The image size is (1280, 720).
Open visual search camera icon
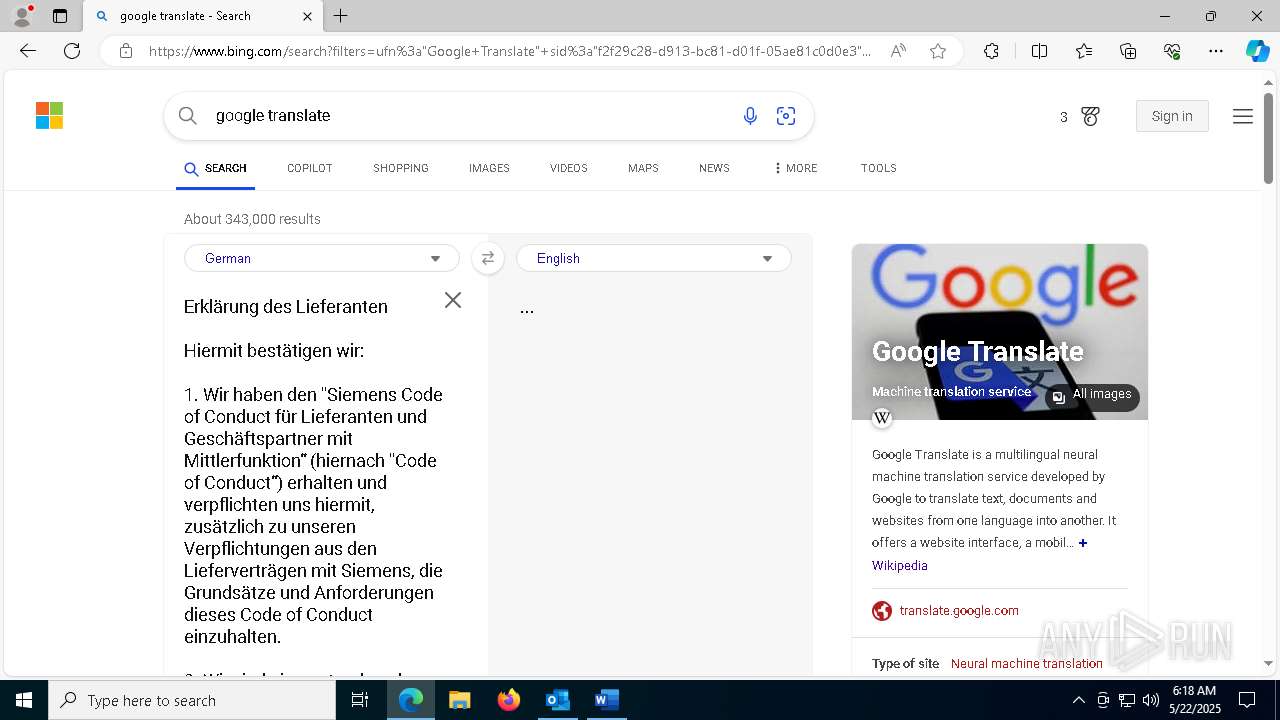tap(786, 116)
